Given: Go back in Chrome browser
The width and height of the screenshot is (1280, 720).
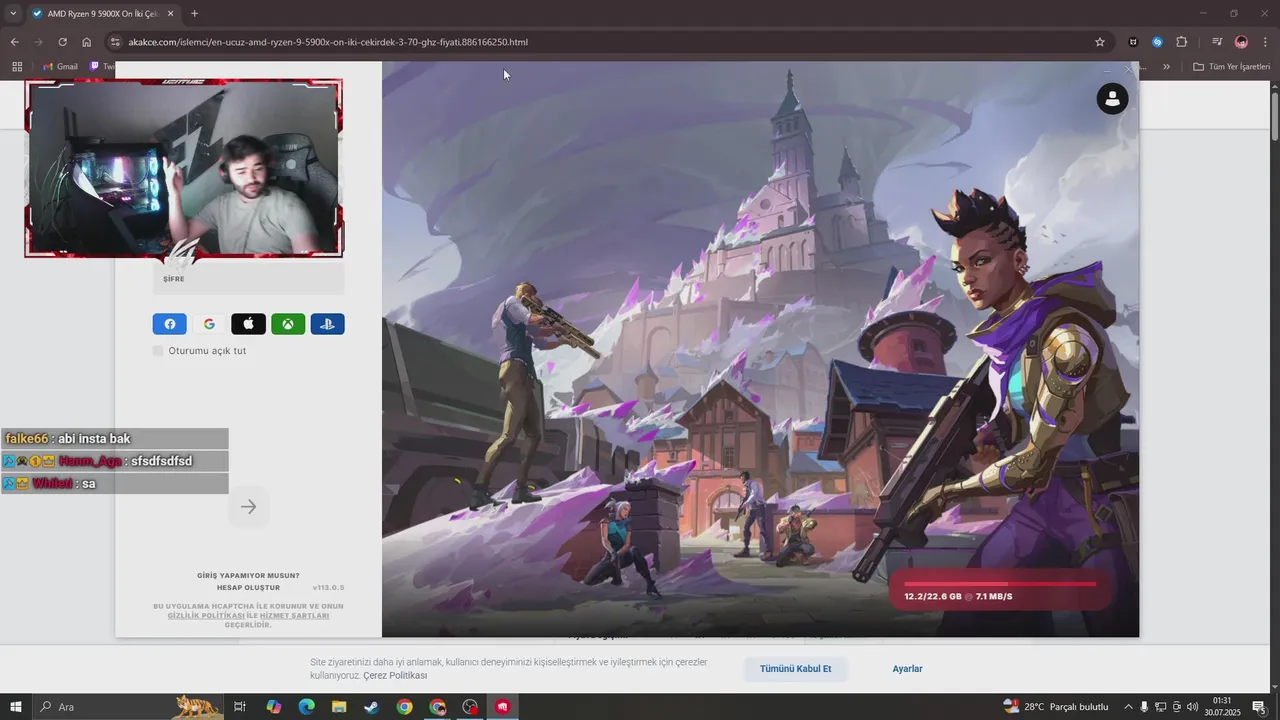Looking at the screenshot, I should [14, 42].
